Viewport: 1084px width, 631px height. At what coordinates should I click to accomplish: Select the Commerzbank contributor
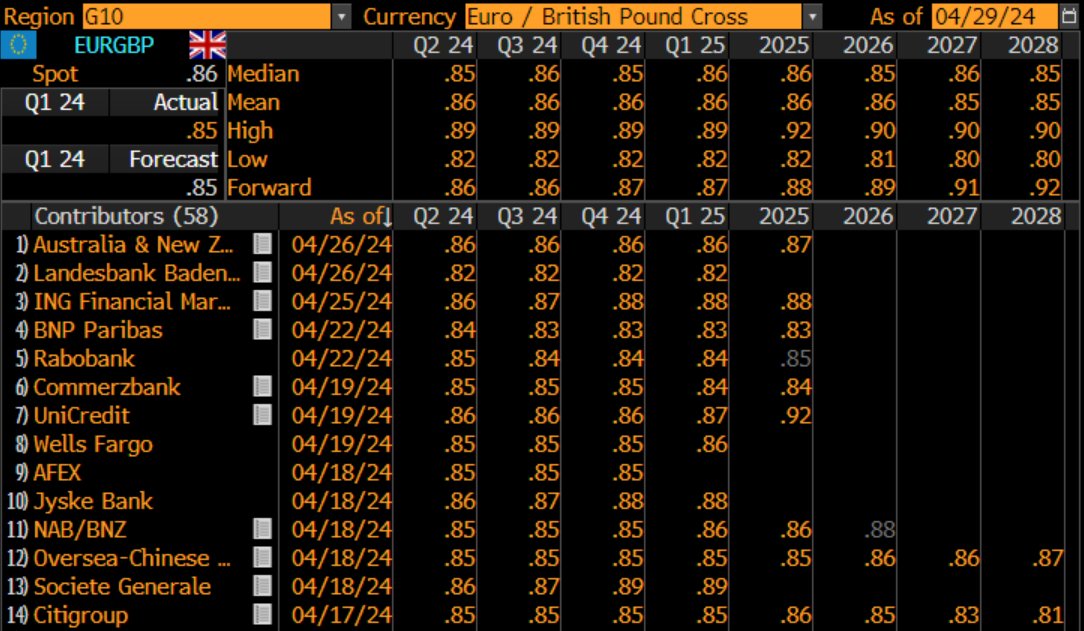click(x=106, y=386)
